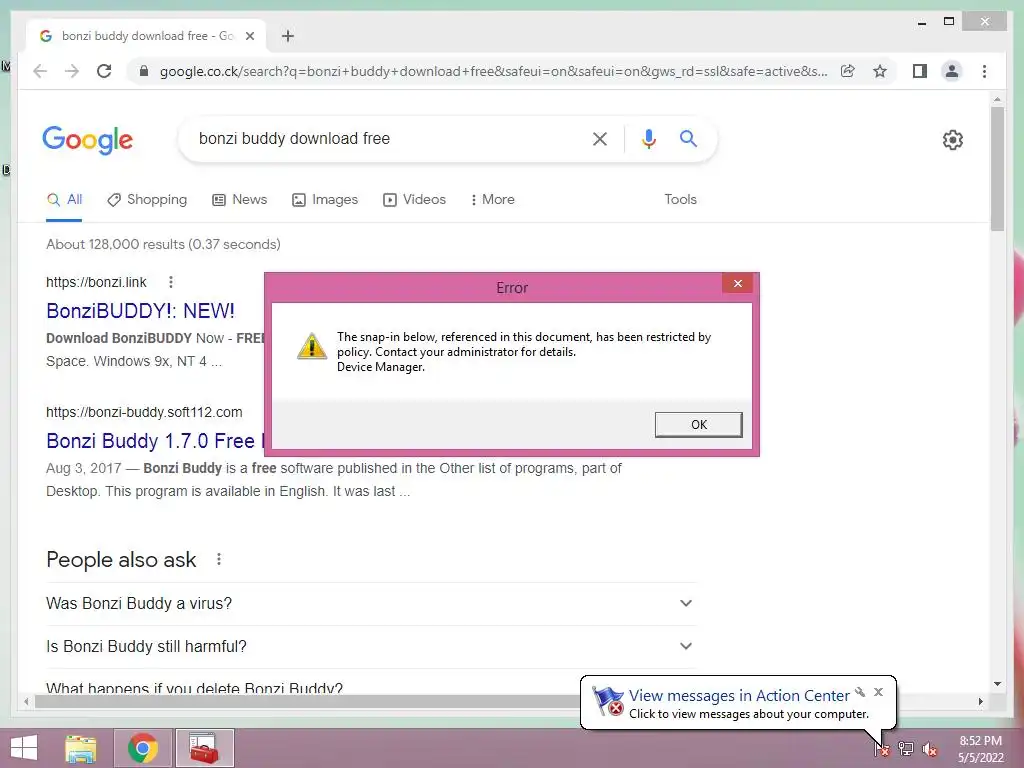This screenshot has width=1024, height=768.
Task: Open File Explorer from taskbar
Action: 80,748
